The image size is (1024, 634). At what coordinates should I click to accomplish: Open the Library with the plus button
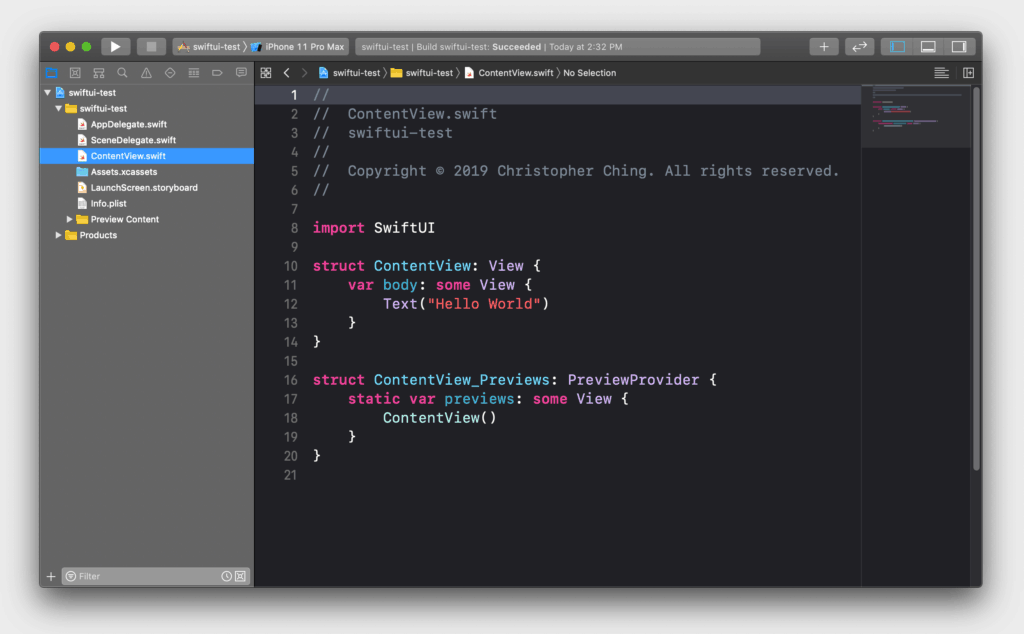824,46
